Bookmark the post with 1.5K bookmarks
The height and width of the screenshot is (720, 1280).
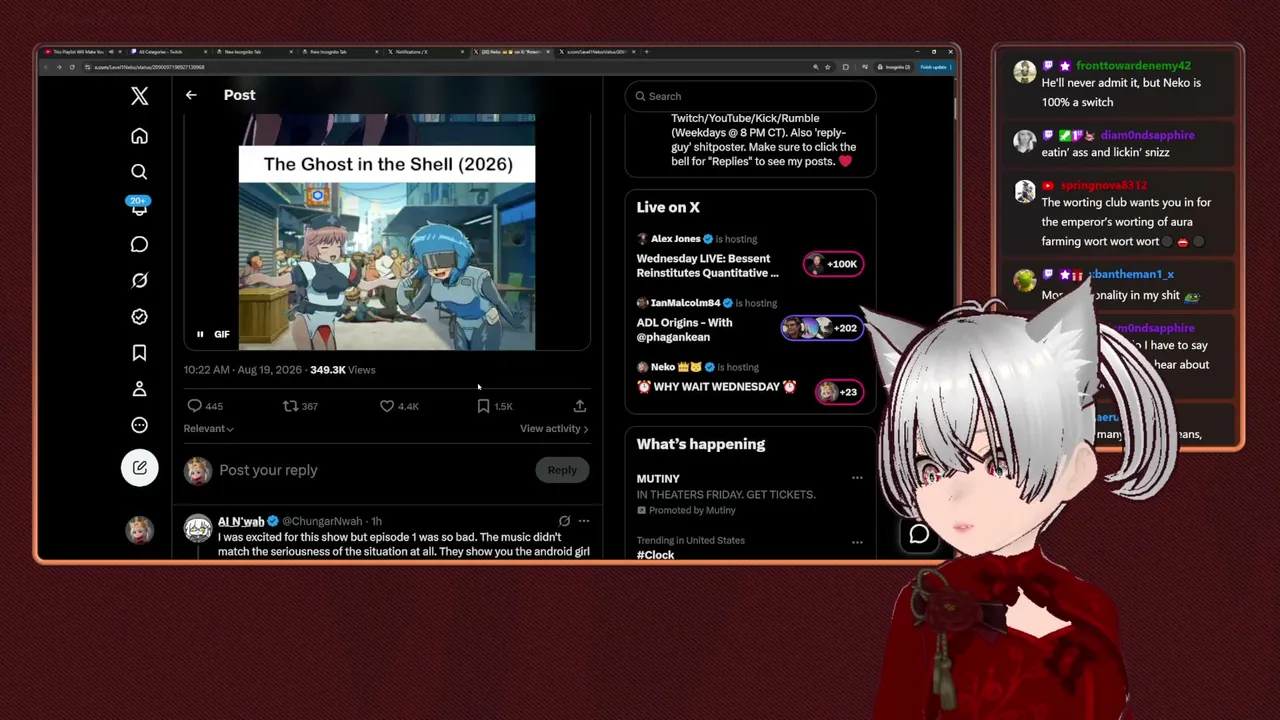pos(494,406)
